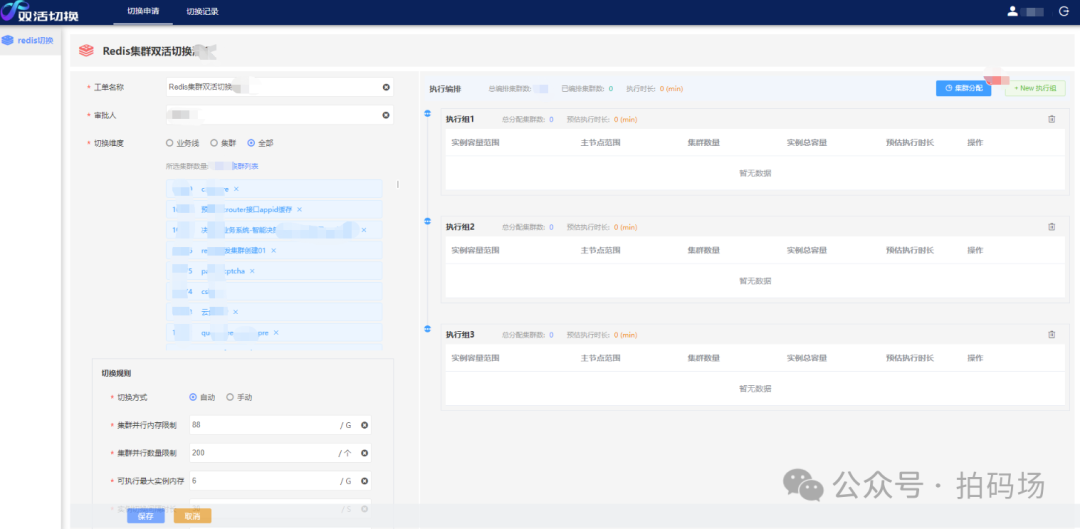1080x529 pixels.
Task: Click the 实例容量范围 column header in 执行组1
Action: pyautogui.click(x=475, y=143)
